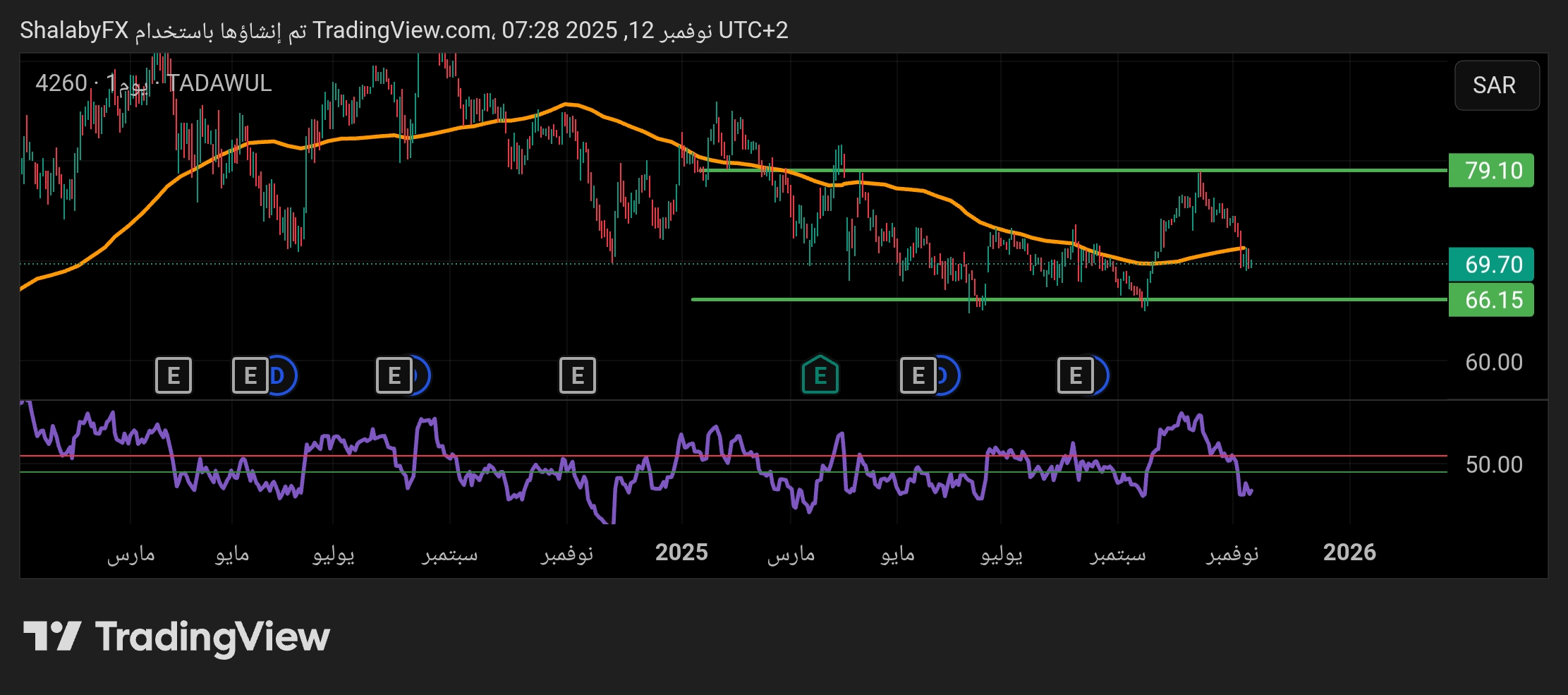Click the 50.00 indicator scale value

pyautogui.click(x=1493, y=464)
